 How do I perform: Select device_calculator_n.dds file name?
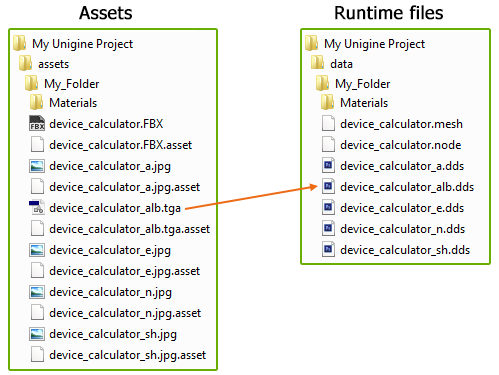[x=403, y=229]
